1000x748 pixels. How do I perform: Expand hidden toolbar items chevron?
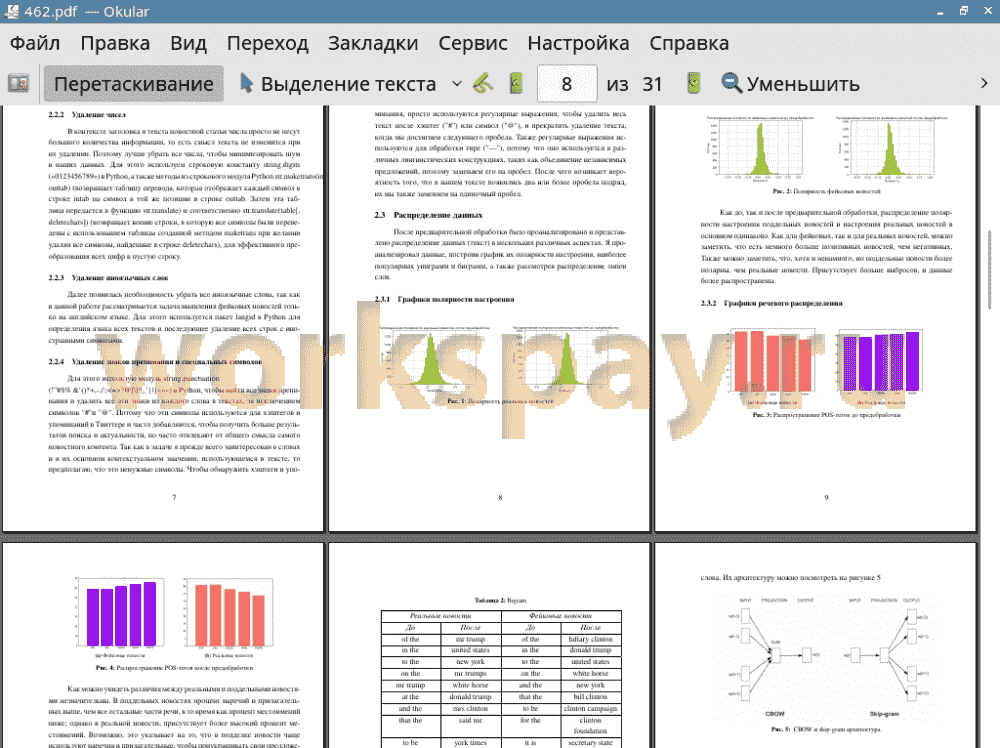click(x=984, y=84)
